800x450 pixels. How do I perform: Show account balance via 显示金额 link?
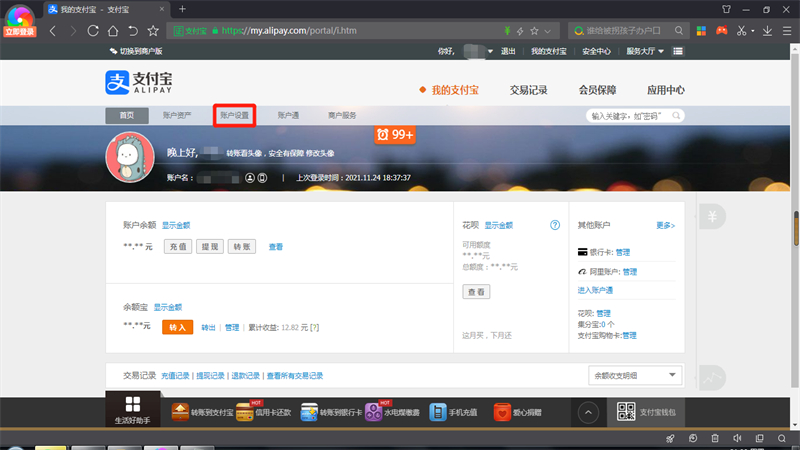click(176, 225)
